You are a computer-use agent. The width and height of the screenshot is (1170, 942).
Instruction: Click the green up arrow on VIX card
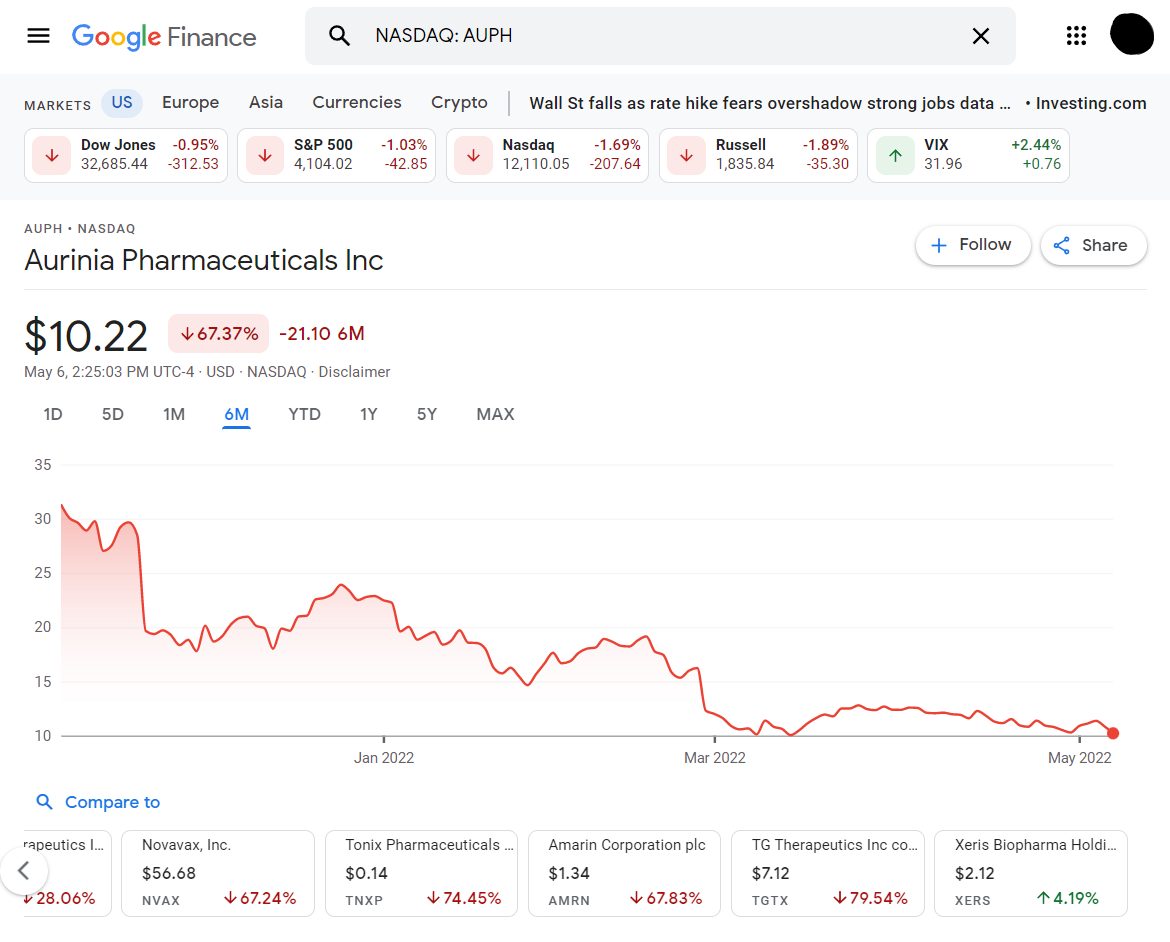click(894, 155)
